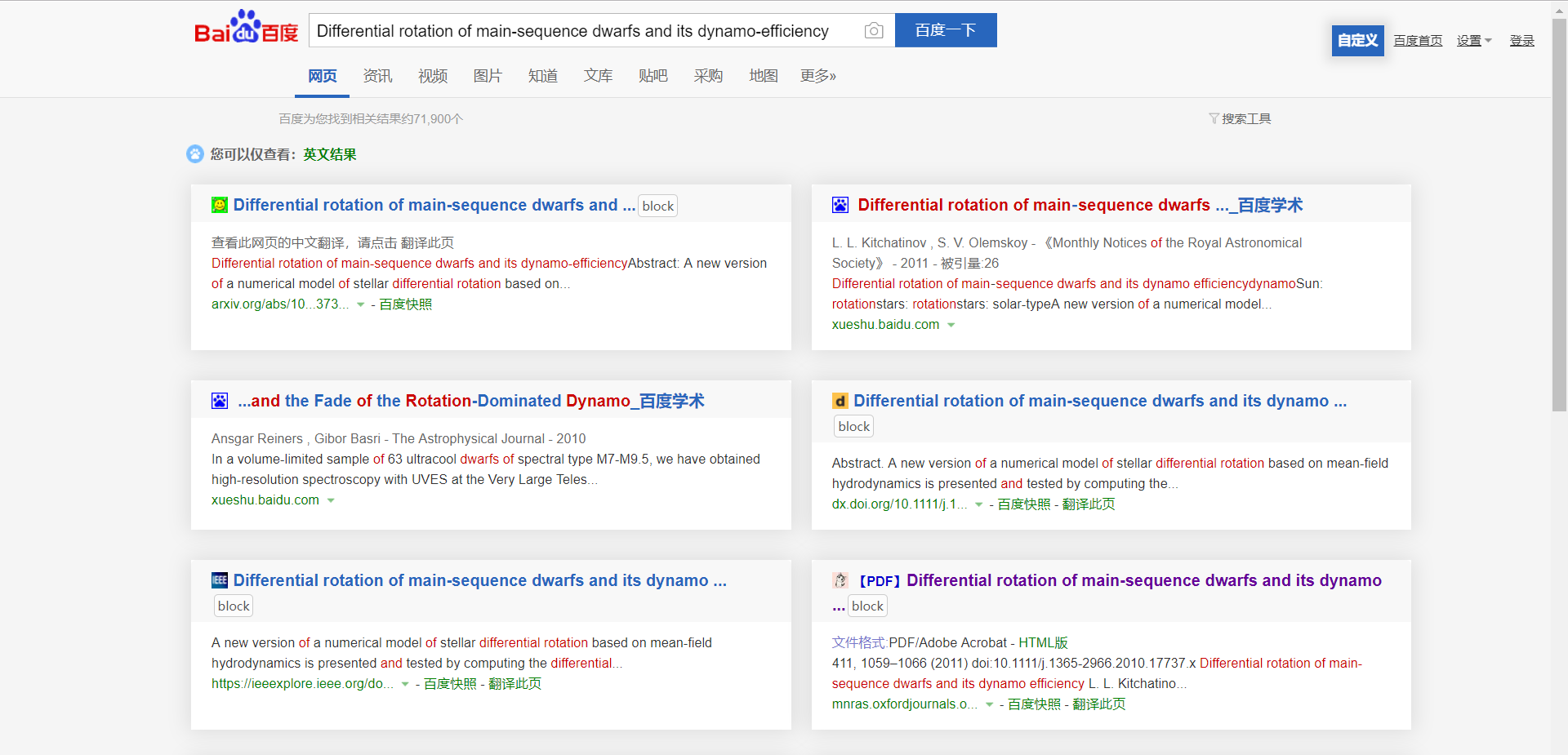Open the 更多» more categories menu

(x=817, y=76)
